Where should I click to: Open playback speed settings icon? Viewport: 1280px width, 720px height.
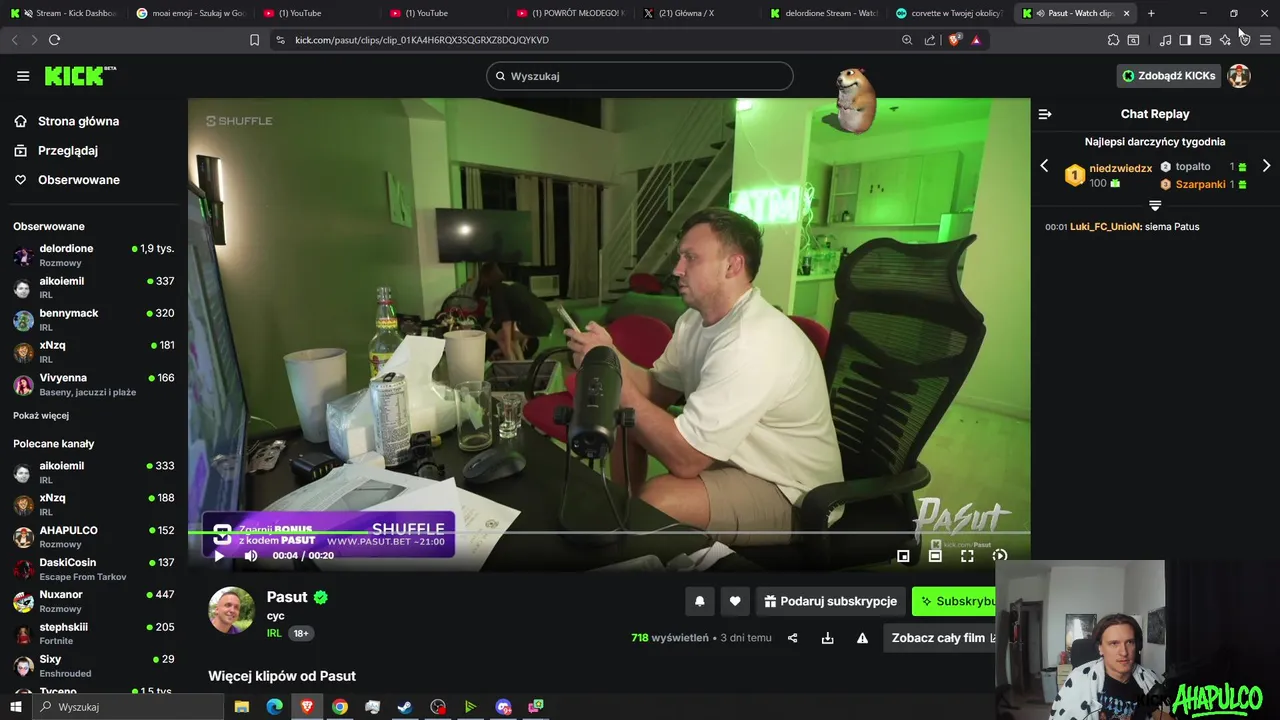click(x=999, y=556)
